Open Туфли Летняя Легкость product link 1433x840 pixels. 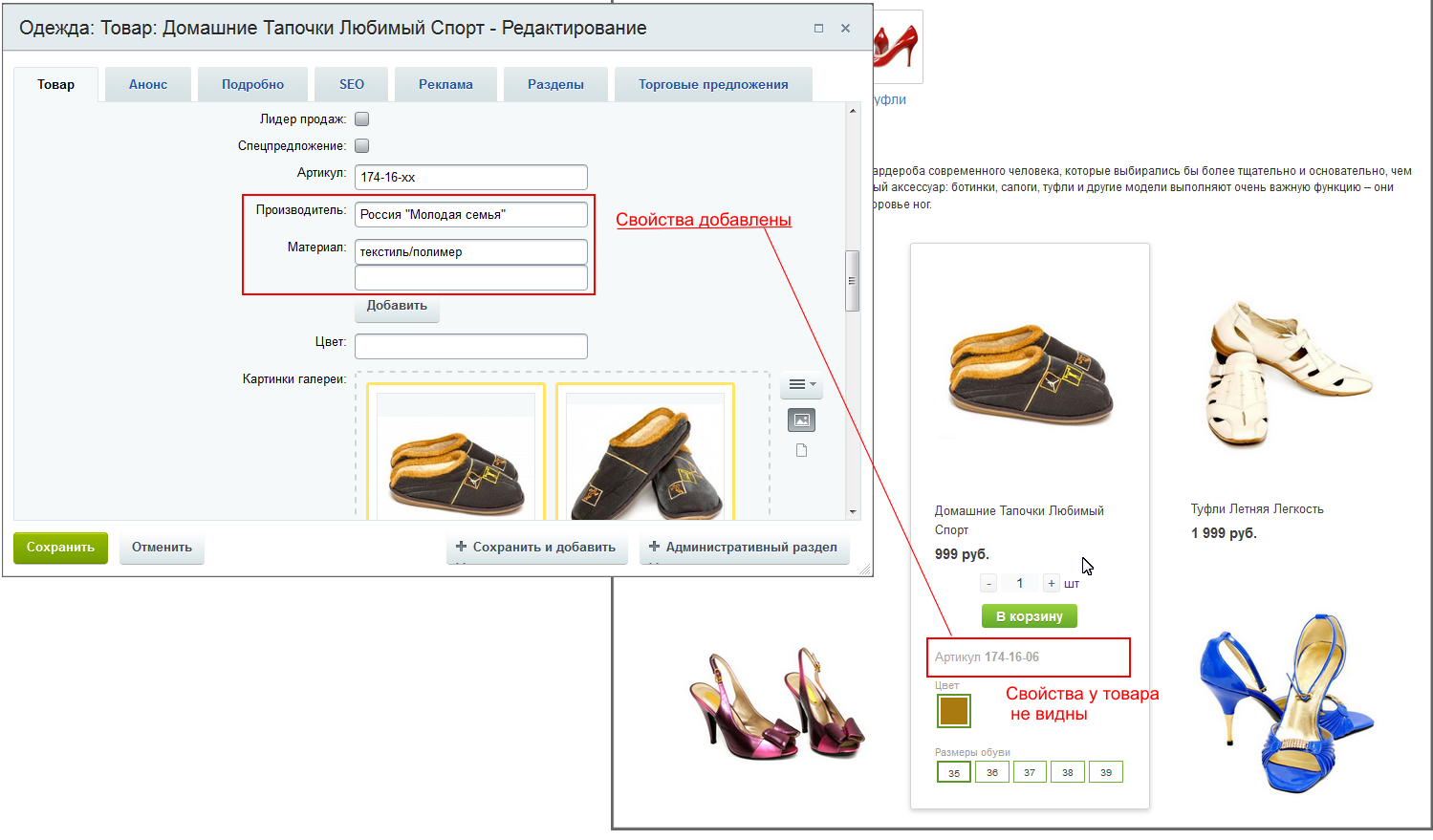1257,509
